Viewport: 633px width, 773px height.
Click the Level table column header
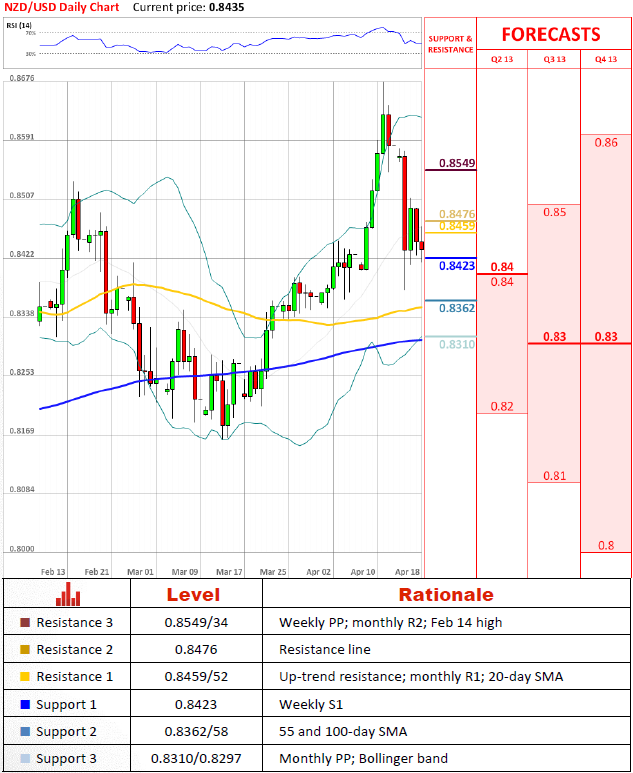click(x=192, y=595)
